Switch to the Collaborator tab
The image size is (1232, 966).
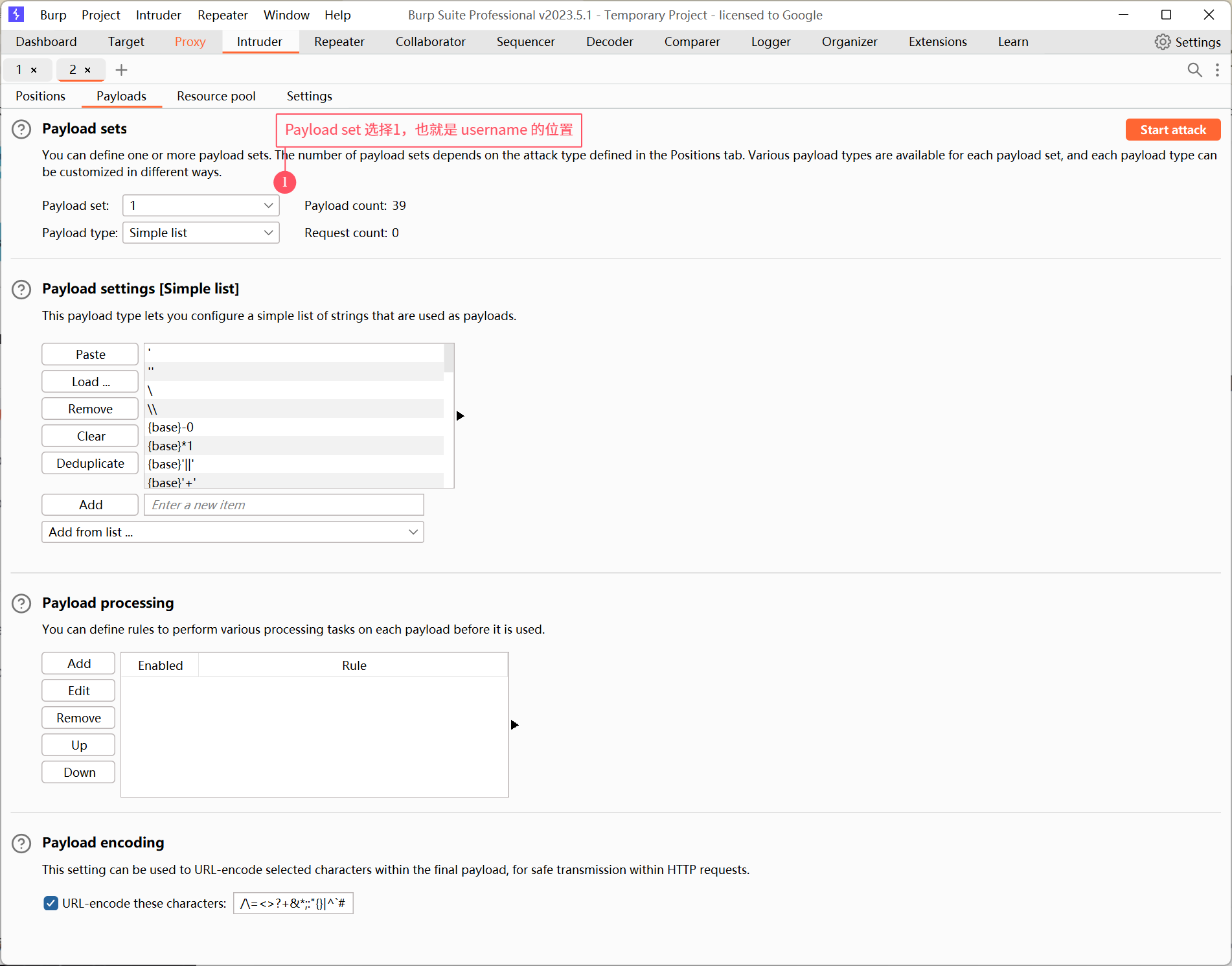coord(431,42)
